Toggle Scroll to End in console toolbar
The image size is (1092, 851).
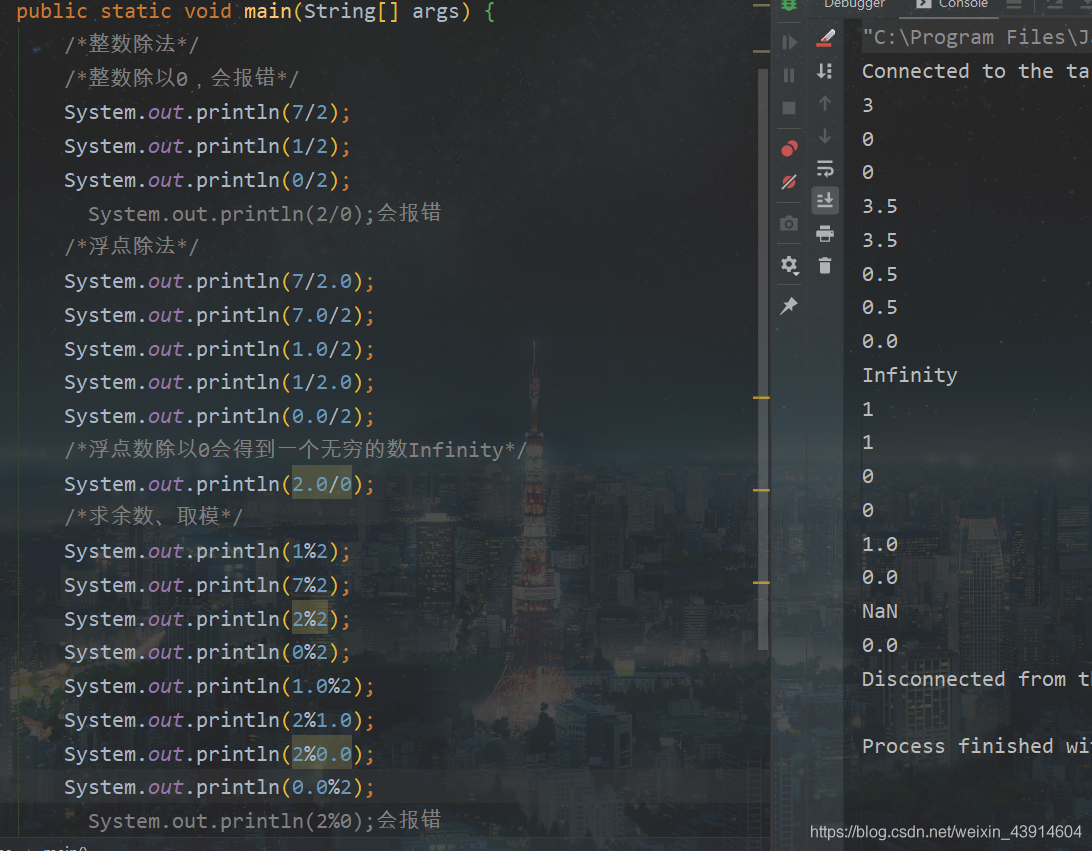coord(825,201)
